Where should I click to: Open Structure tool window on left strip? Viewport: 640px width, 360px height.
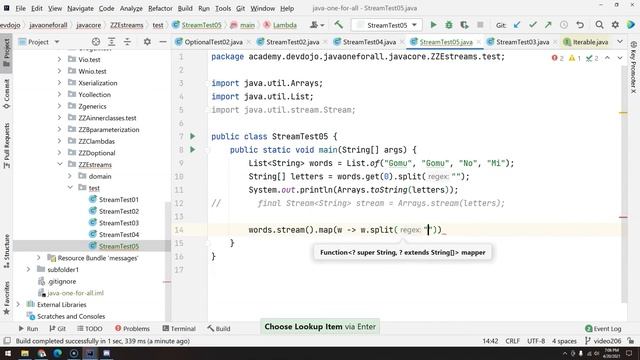7,251
